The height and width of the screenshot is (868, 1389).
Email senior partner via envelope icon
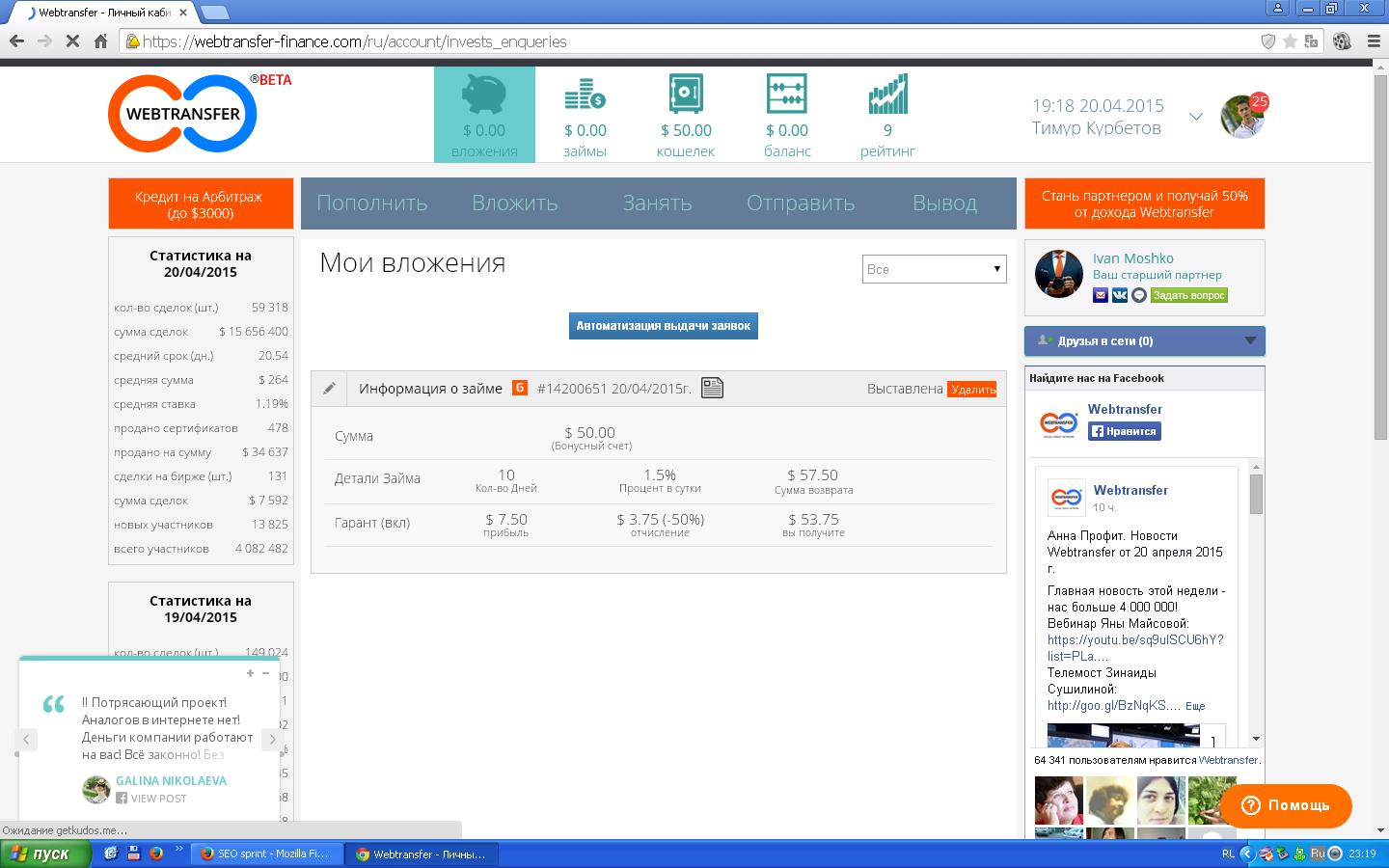pos(1101,295)
